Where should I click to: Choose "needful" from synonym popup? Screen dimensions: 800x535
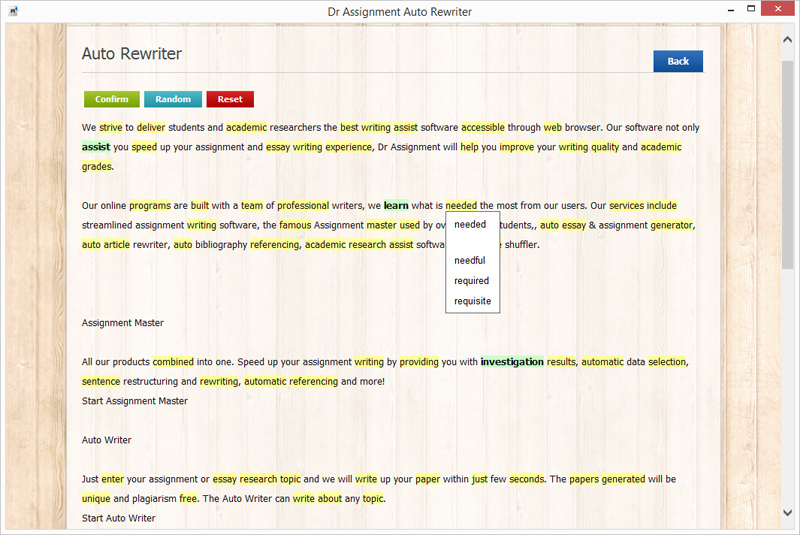[x=469, y=260]
